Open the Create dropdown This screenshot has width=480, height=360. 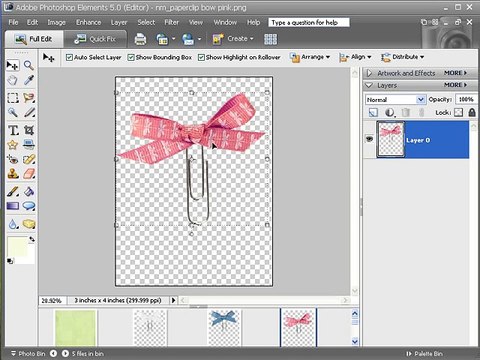coord(233,39)
